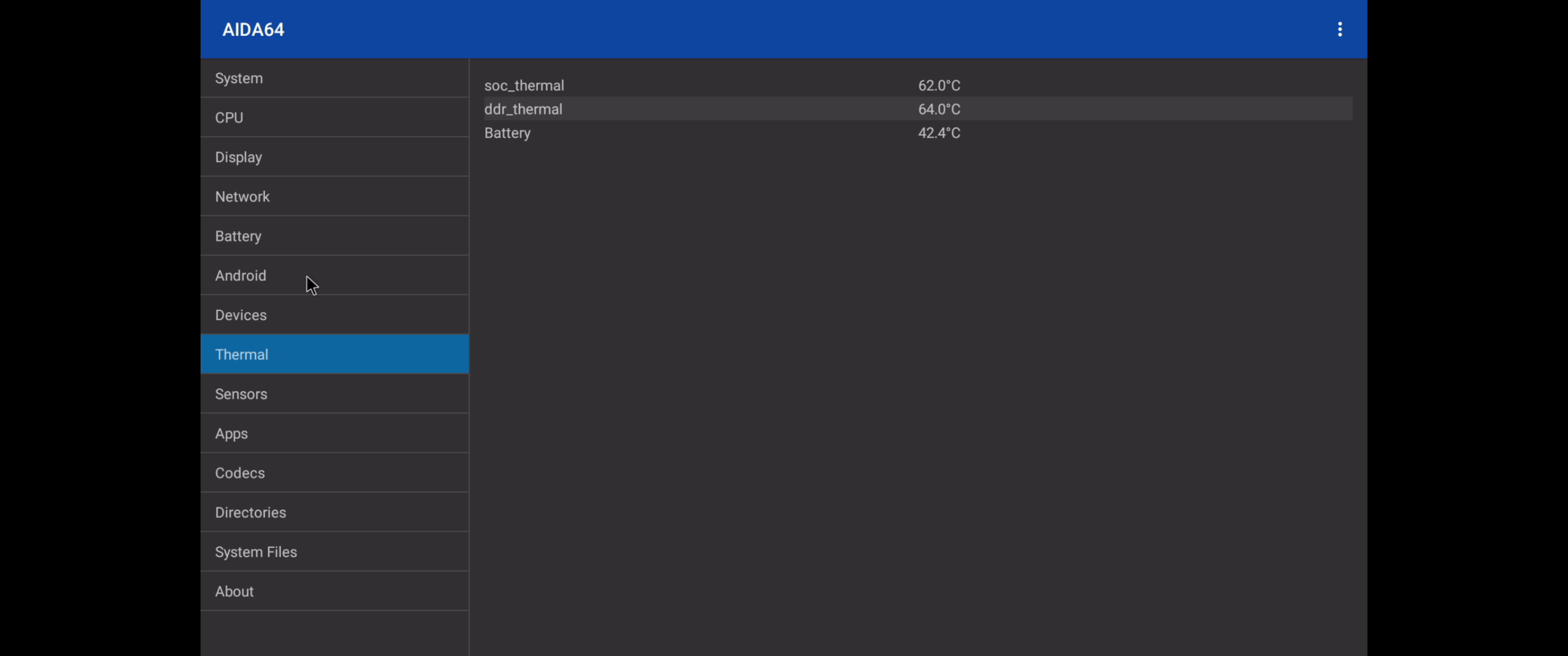Open the About page
The height and width of the screenshot is (656, 1568).
coord(334,591)
